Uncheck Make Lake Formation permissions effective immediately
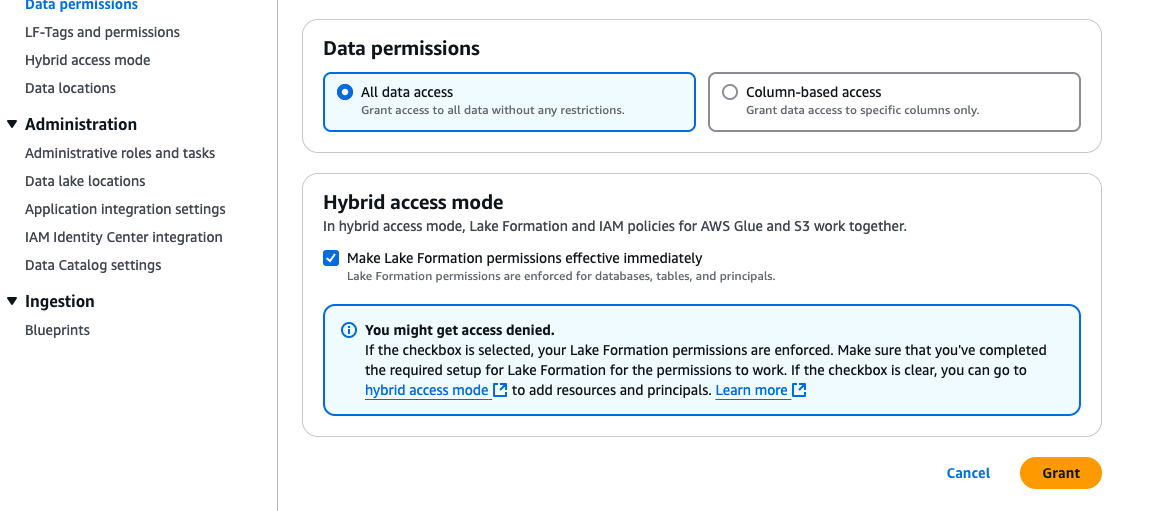This screenshot has width=1161, height=511. click(x=331, y=258)
